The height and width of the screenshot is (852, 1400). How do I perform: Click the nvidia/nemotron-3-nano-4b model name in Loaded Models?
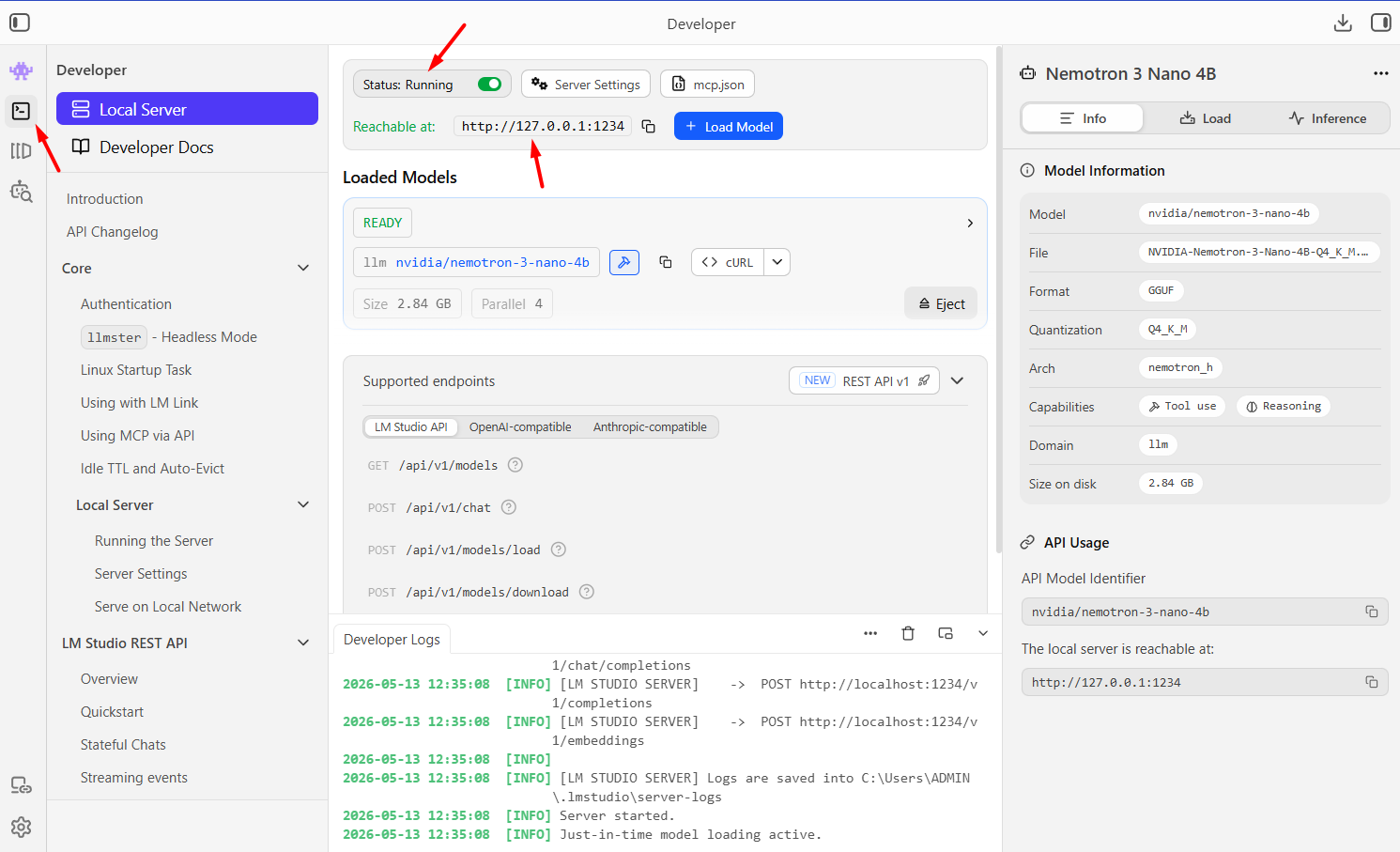(x=492, y=262)
